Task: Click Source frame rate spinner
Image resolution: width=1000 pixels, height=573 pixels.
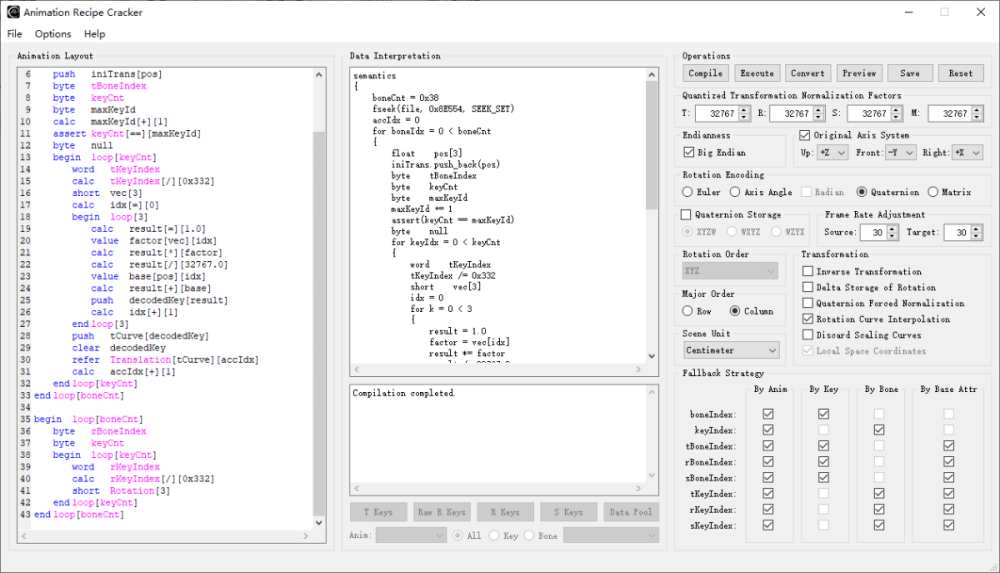Action: tap(893, 232)
